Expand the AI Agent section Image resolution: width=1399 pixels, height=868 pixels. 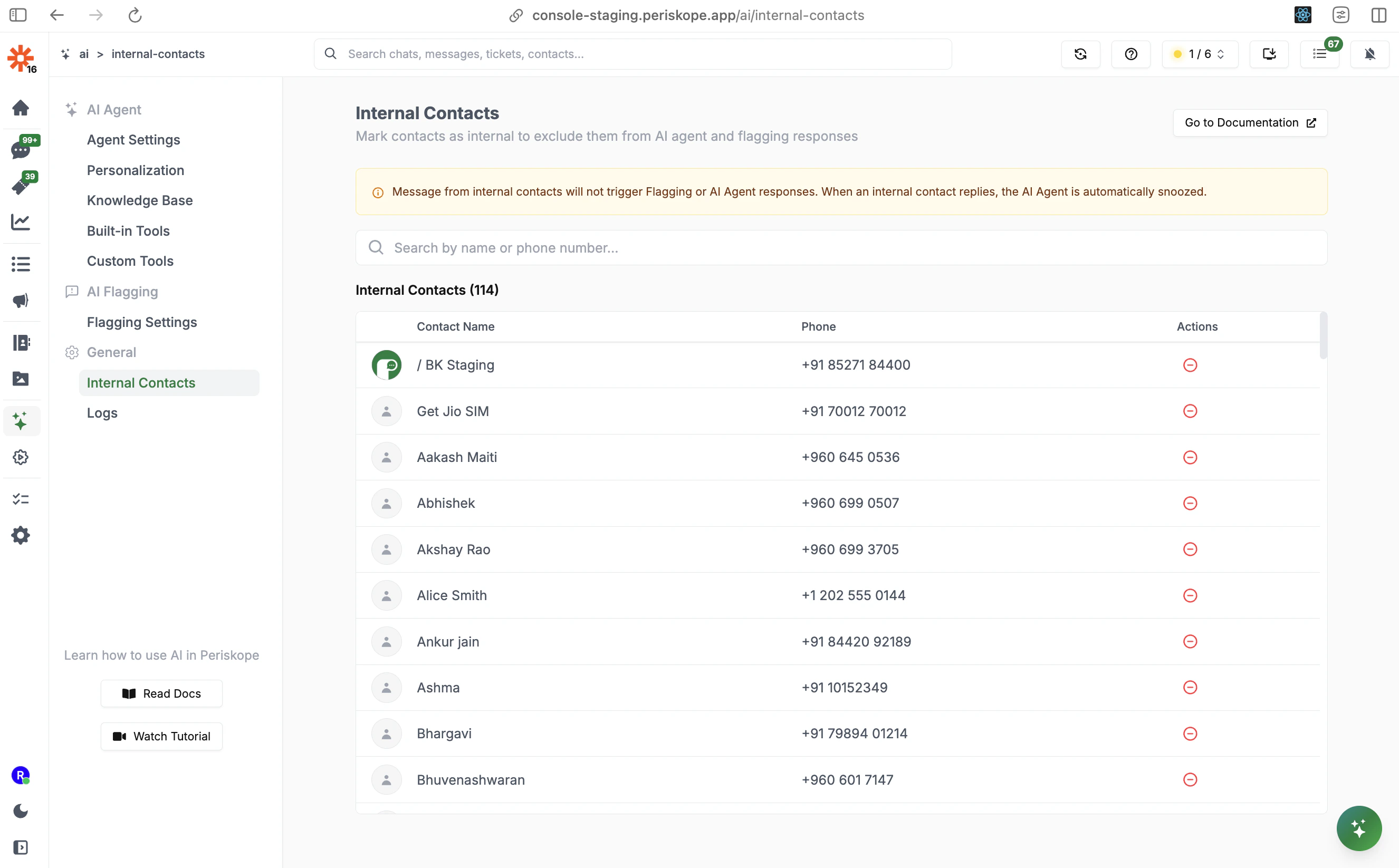pyautogui.click(x=113, y=110)
